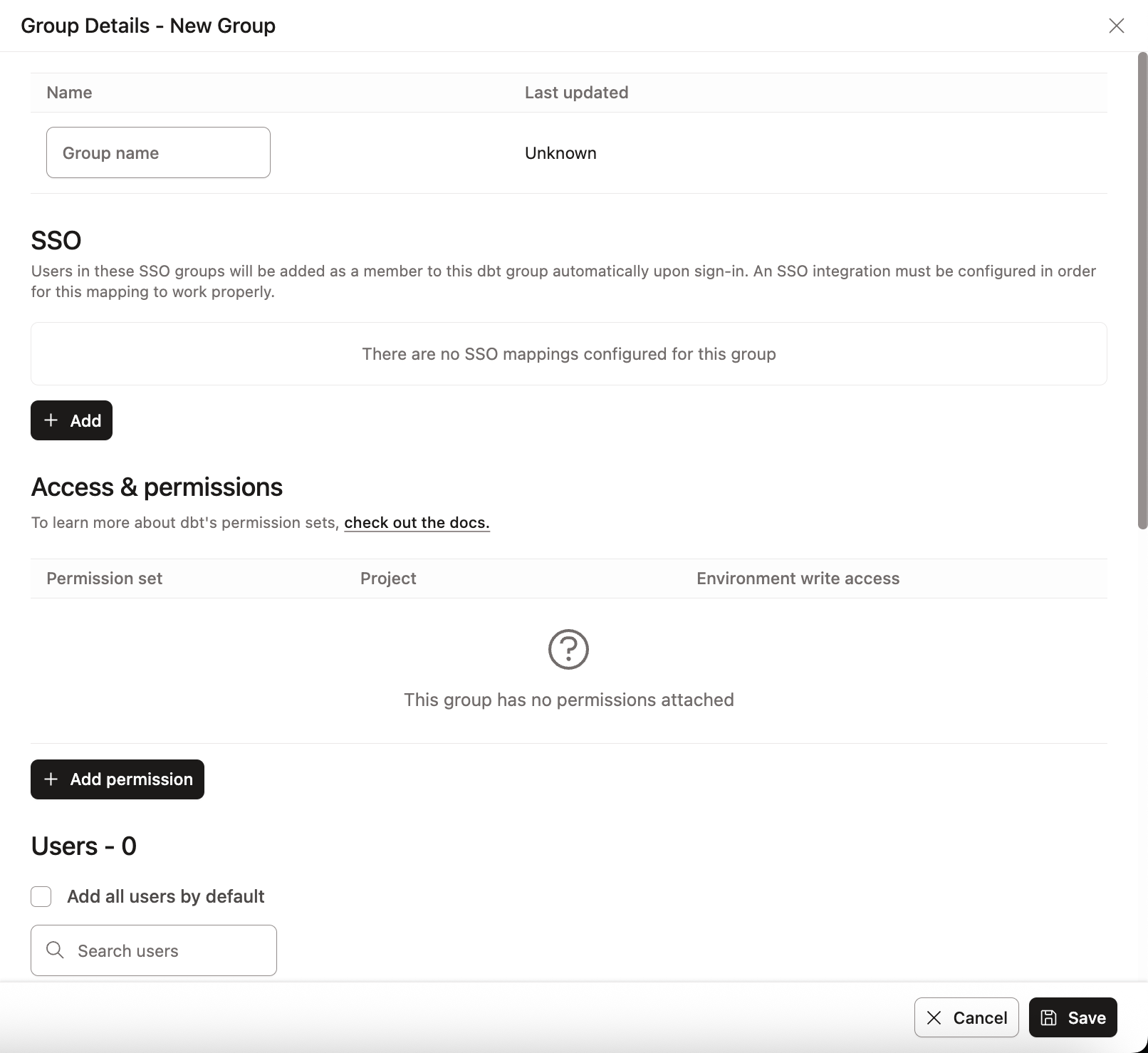This screenshot has height=1053, width=1148.
Task: Click the Last updated column header
Action: tap(575, 92)
